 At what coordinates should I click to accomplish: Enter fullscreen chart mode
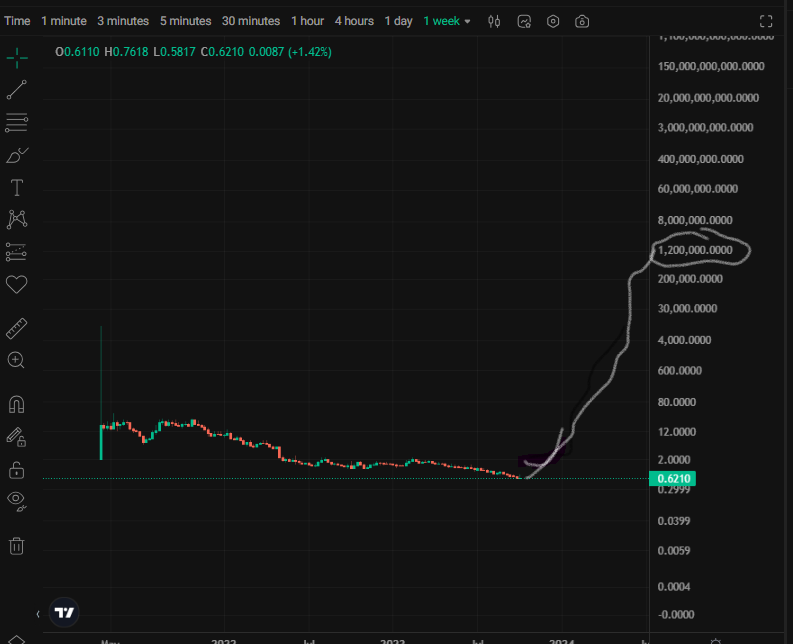click(766, 21)
